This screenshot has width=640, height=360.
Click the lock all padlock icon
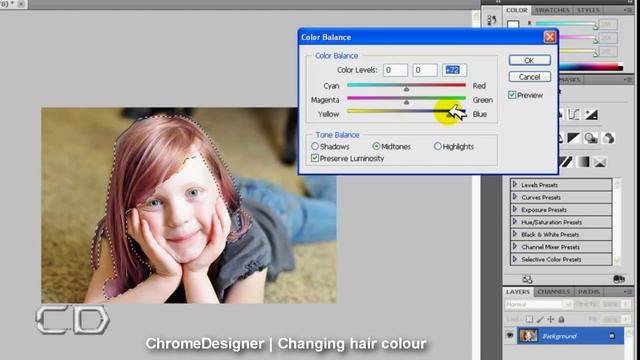click(x=562, y=319)
